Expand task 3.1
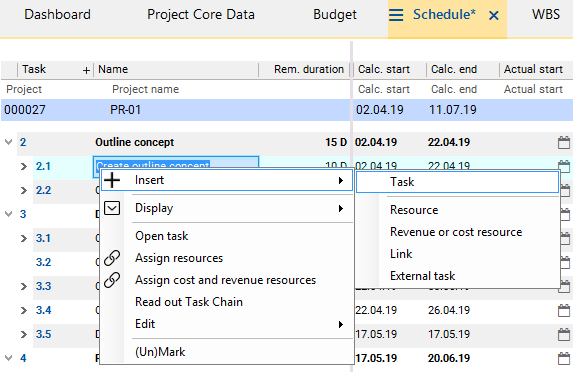Screen dimensions: 573x372 [x=24, y=238]
